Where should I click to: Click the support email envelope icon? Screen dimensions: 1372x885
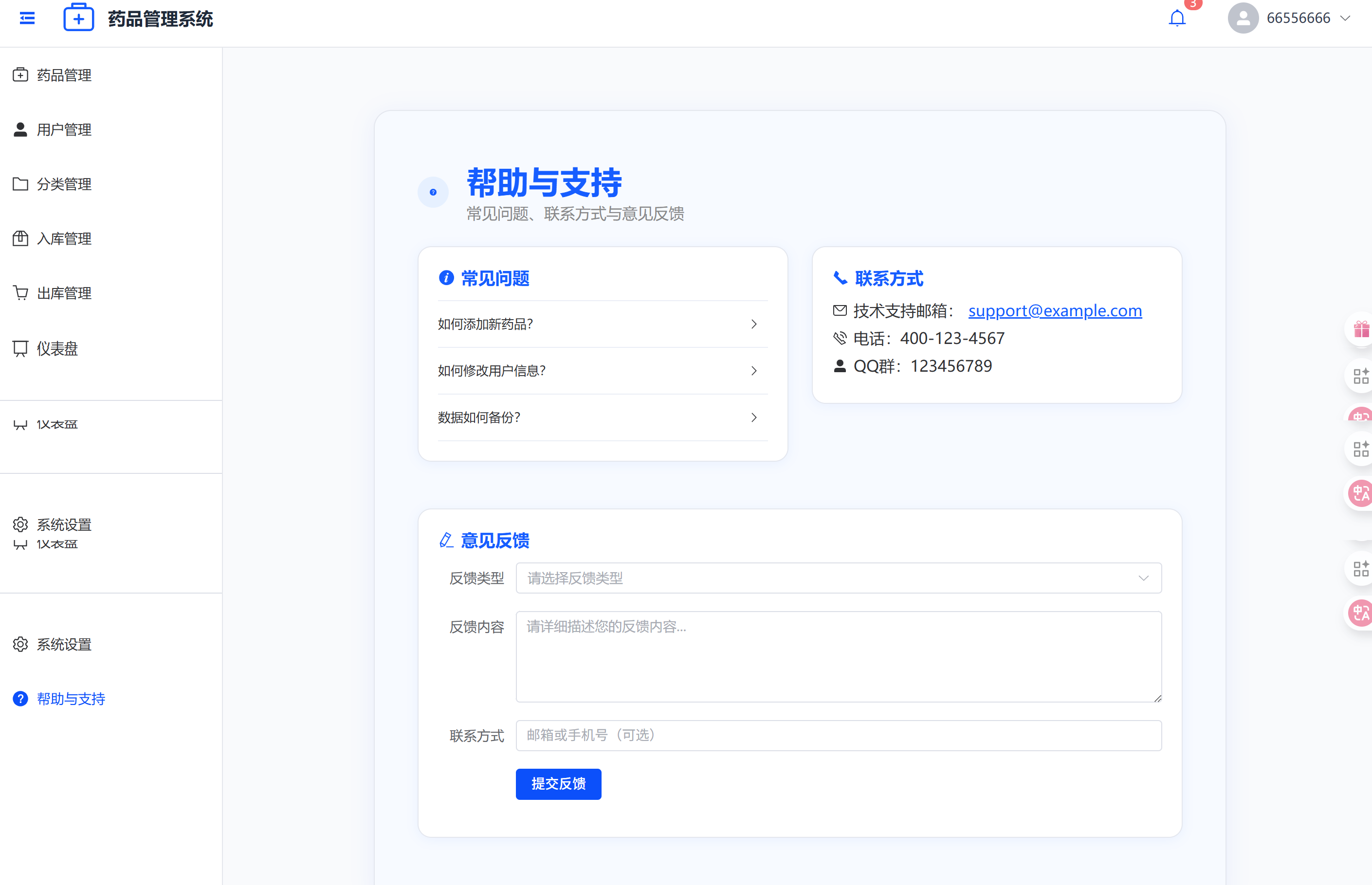pyautogui.click(x=840, y=311)
